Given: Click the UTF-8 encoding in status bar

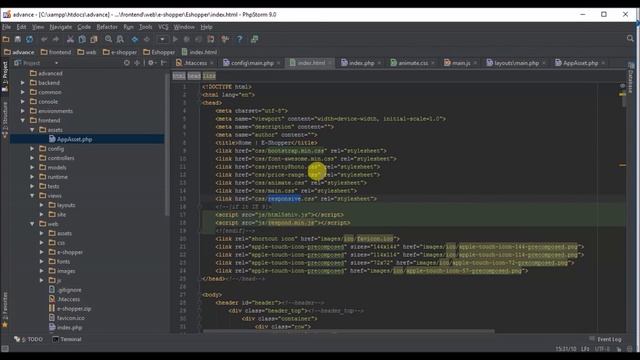Looking at the screenshot, I should pyautogui.click(x=602, y=349).
